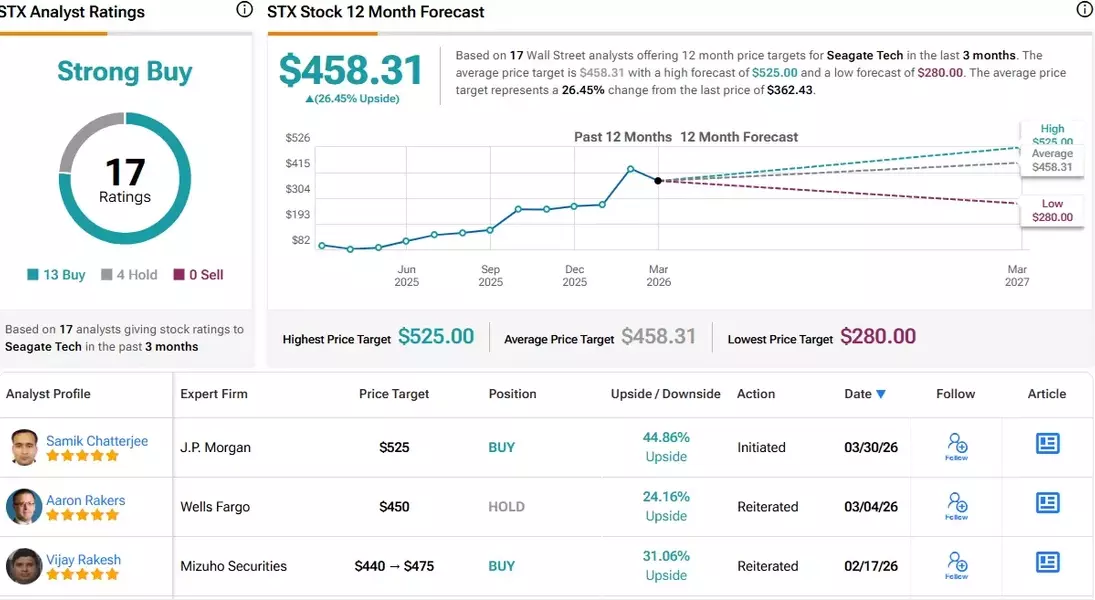Click the 13 Buy legend swatch
The image size is (1095, 600).
click(x=33, y=275)
